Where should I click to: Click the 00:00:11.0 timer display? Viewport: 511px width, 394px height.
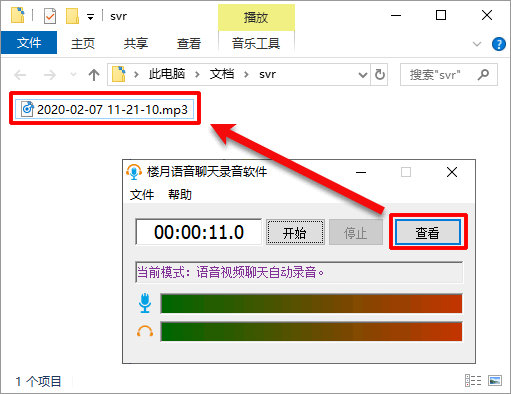coord(199,232)
